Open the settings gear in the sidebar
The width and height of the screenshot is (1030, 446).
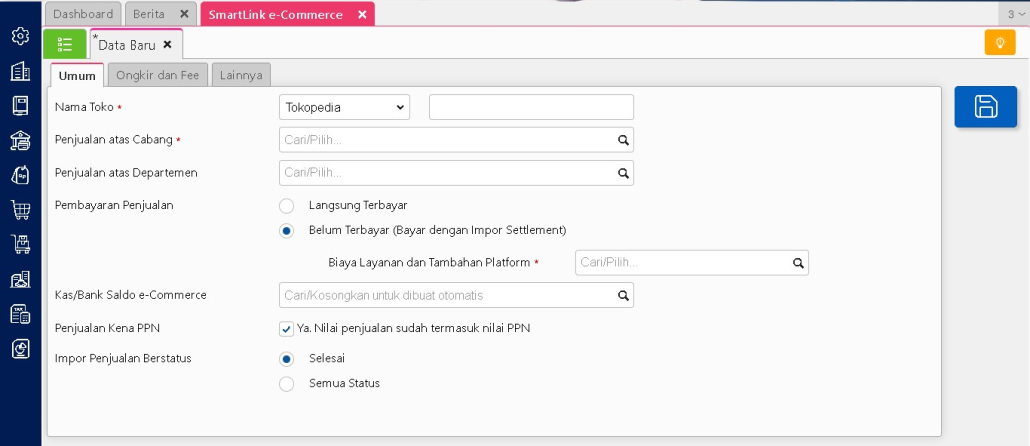tap(20, 36)
